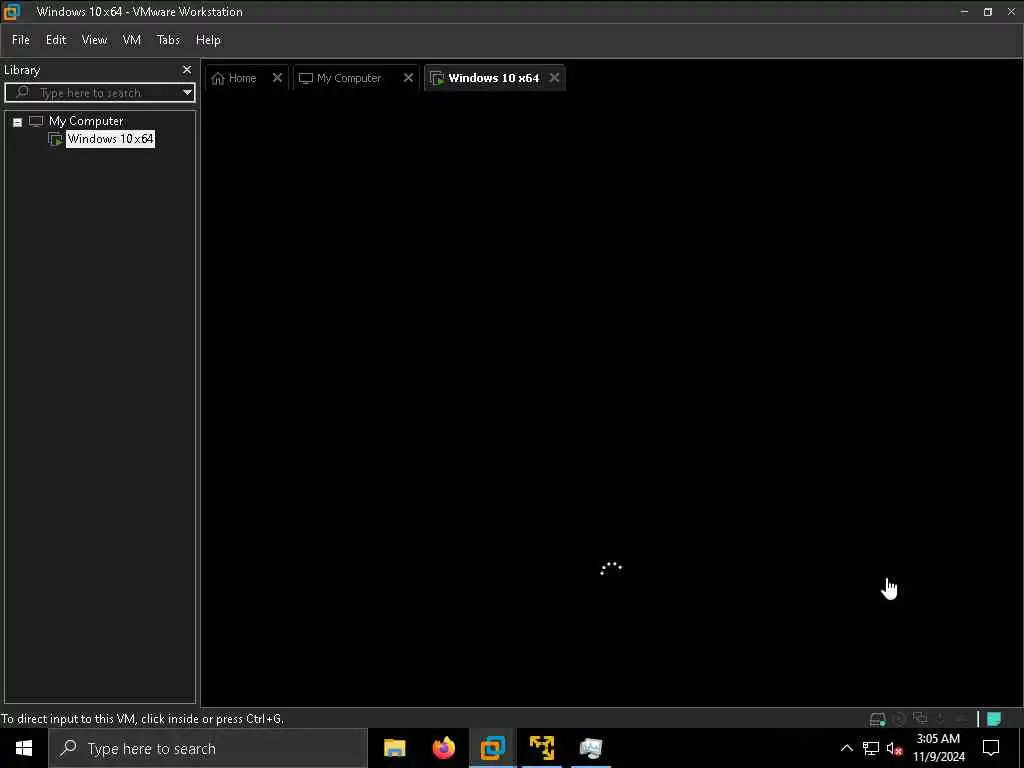Open the Action Center notifications
The width and height of the screenshot is (1024, 768).
(x=991, y=748)
